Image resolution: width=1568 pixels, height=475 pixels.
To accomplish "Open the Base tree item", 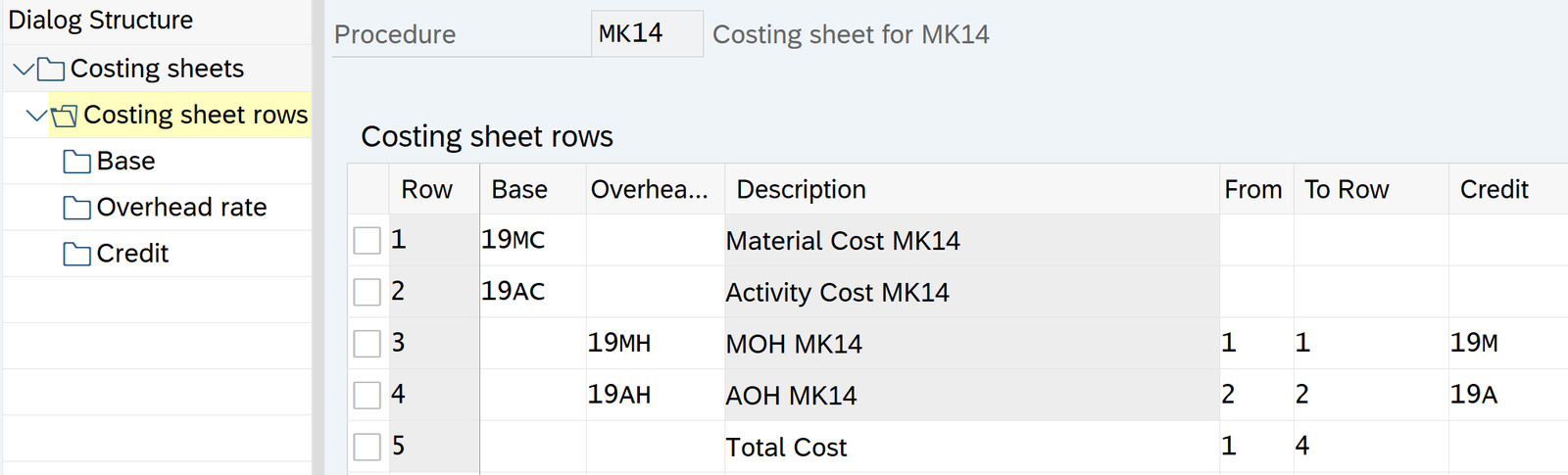I will click(125, 162).
